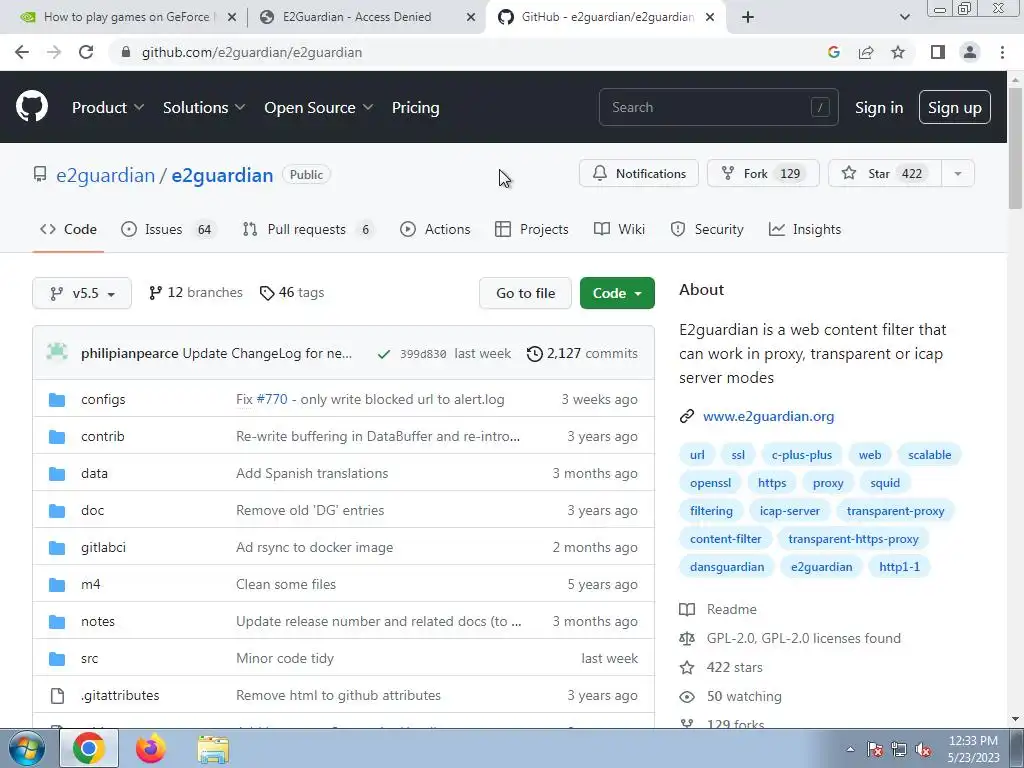1024x768 pixels.
Task: Fork the repository with the Fork button
Action: pos(763,173)
